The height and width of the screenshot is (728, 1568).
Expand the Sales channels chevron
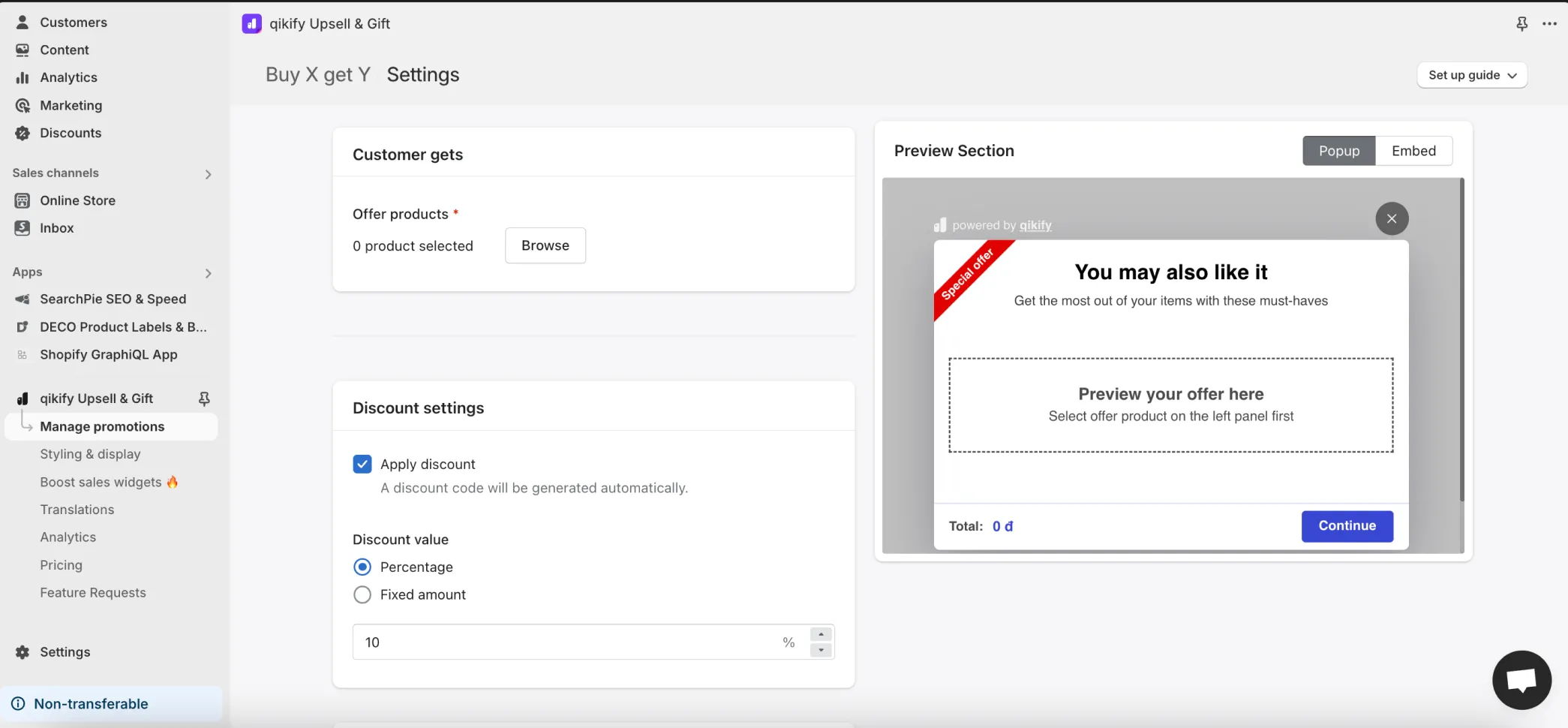click(208, 174)
